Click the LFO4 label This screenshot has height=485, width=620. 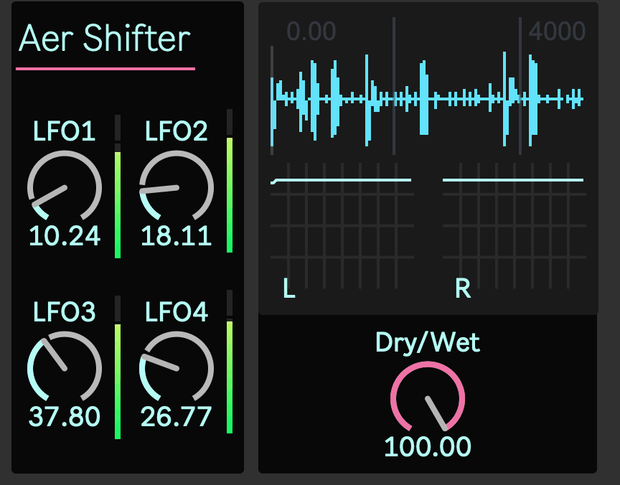(x=176, y=312)
